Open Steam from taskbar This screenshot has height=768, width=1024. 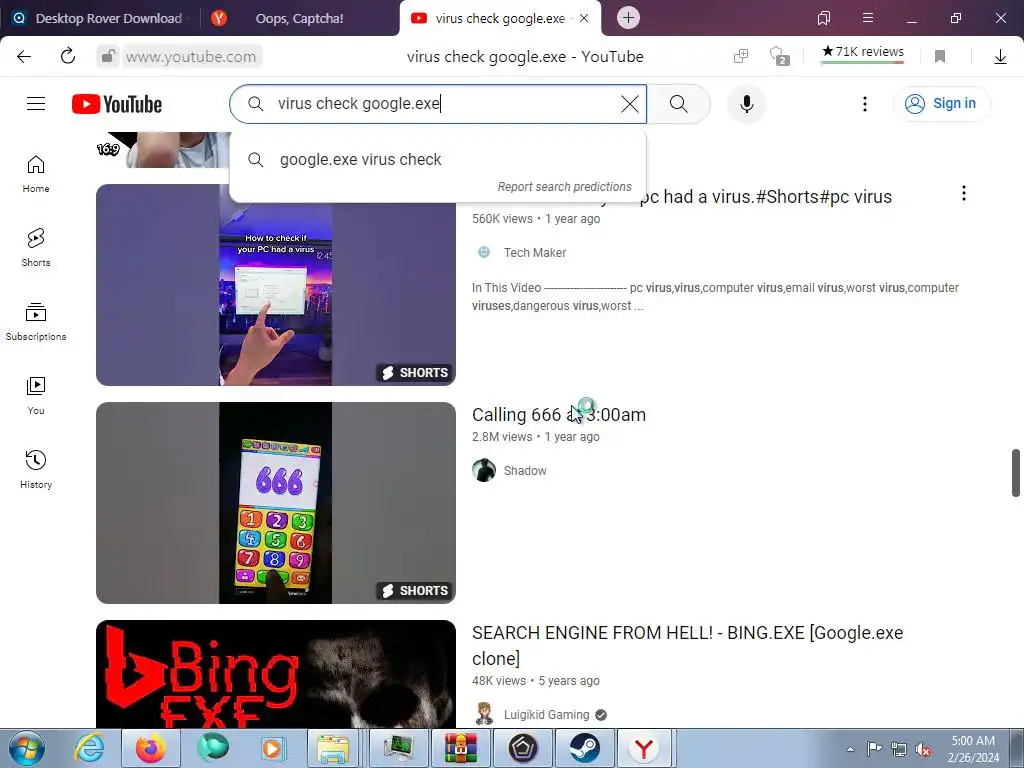(x=584, y=748)
